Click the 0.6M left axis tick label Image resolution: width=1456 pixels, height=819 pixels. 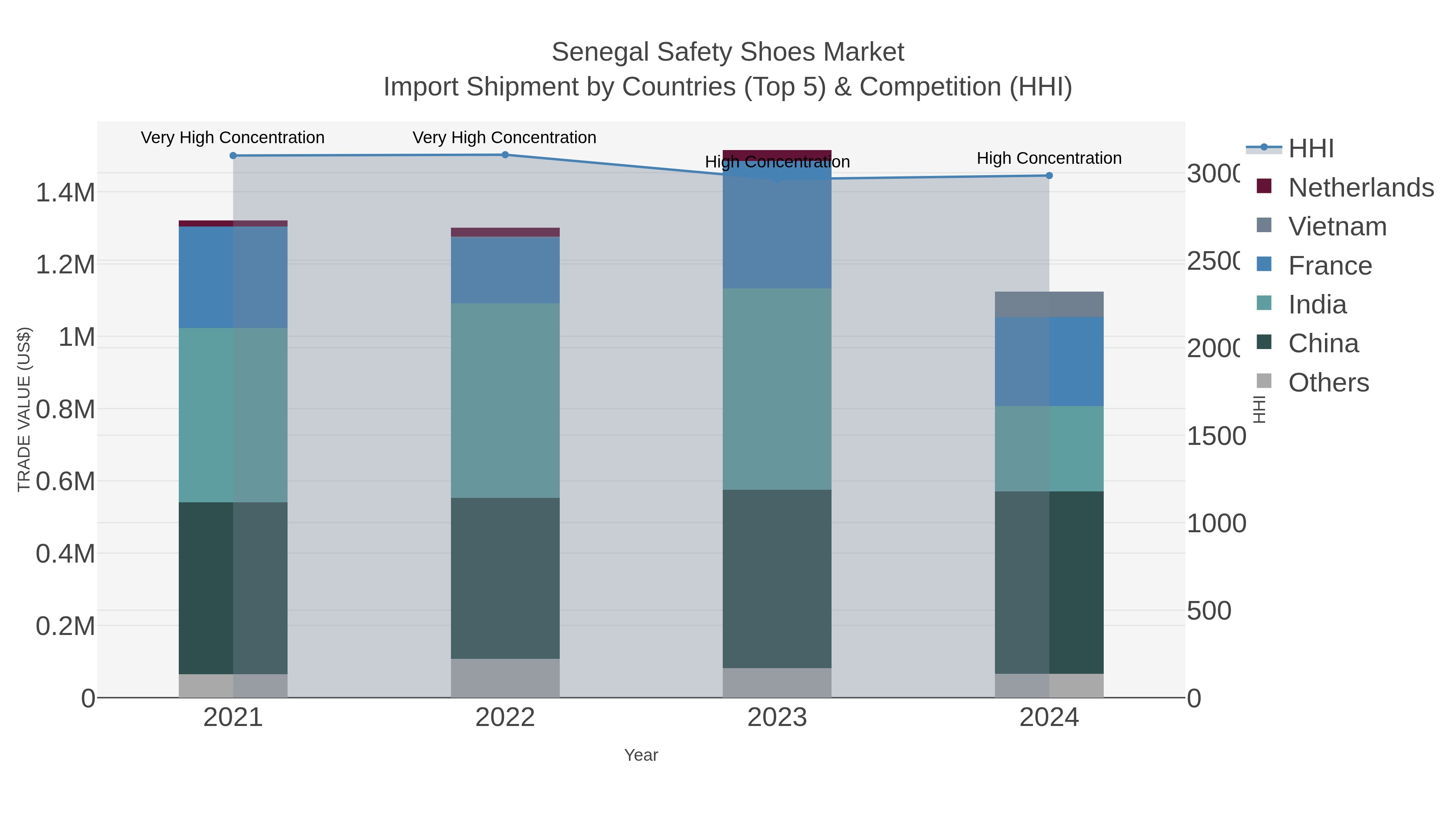tap(66, 482)
